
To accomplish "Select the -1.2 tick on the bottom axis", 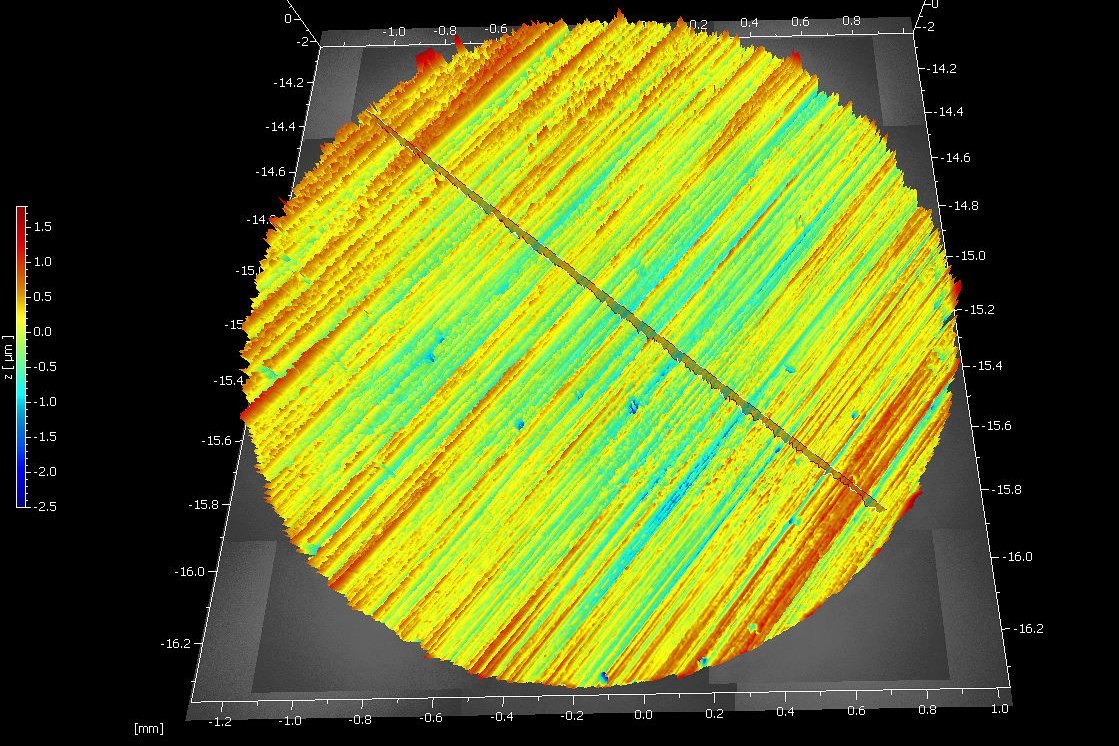I will click(x=220, y=721).
